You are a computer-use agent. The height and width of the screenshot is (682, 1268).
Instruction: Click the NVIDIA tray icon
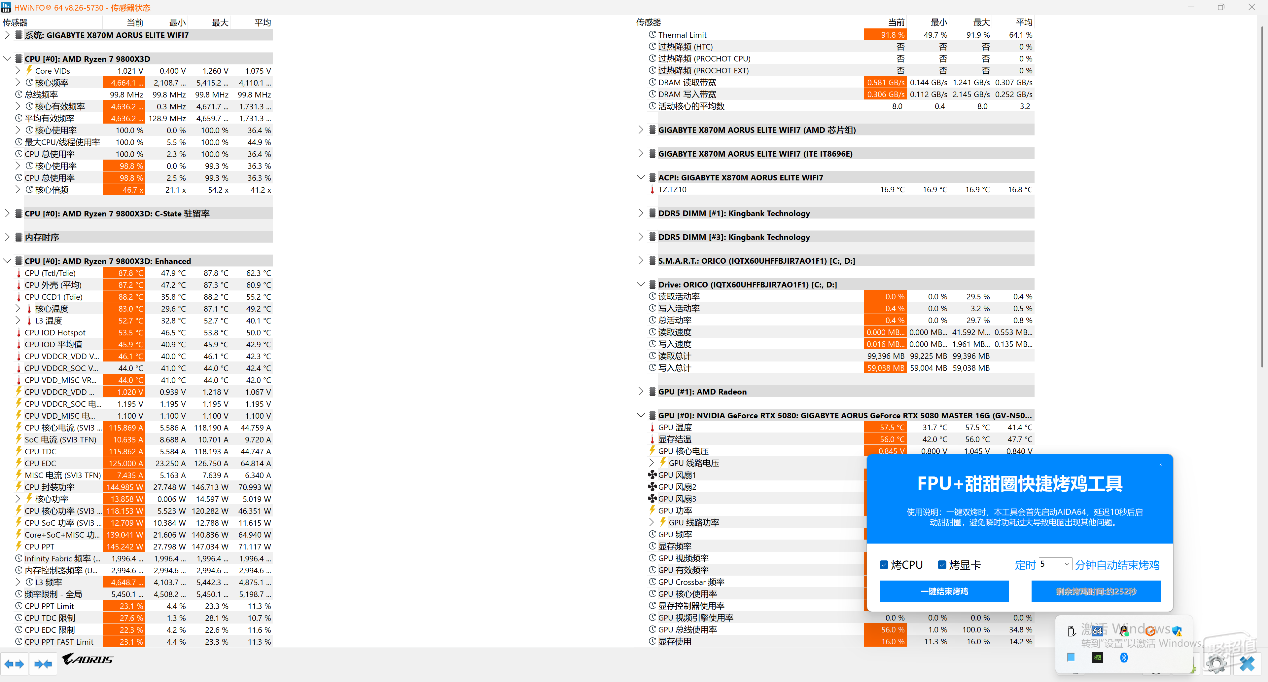click(1097, 657)
